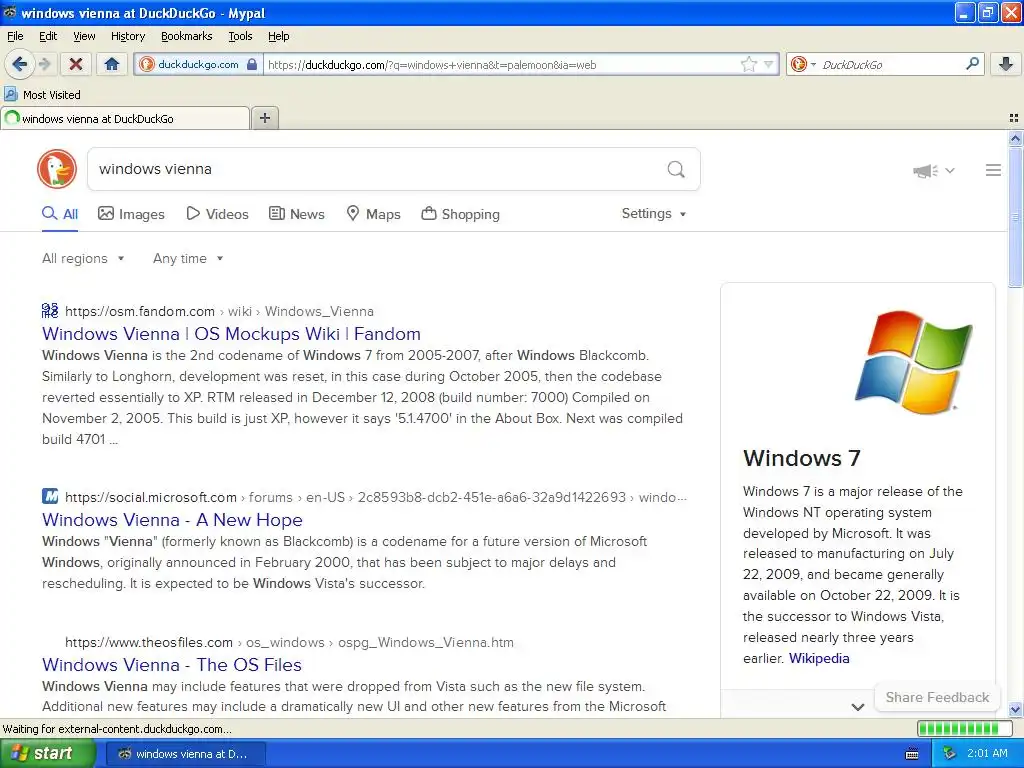Click the Mypal taskbar window button

(x=185, y=754)
